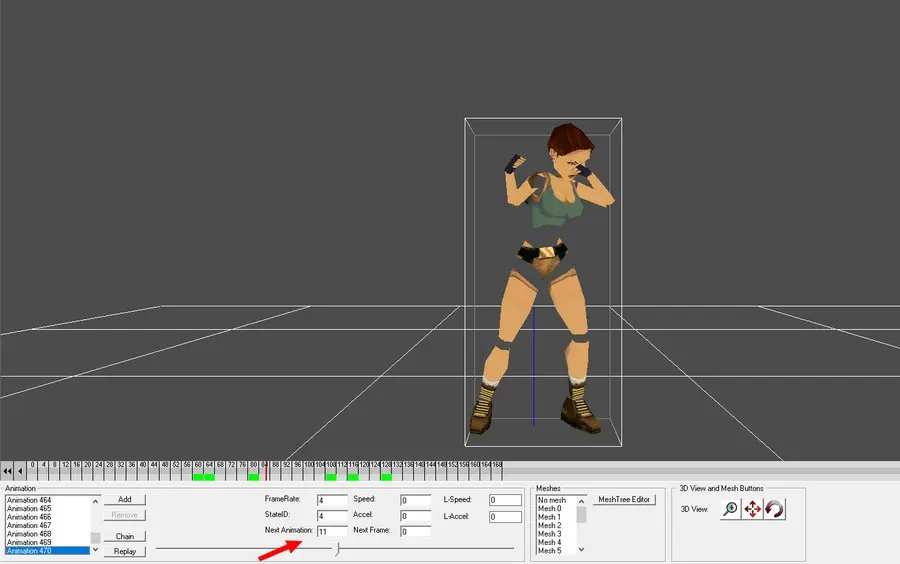Click the animation frame slider handle
The width and height of the screenshot is (900, 564).
tap(336, 548)
